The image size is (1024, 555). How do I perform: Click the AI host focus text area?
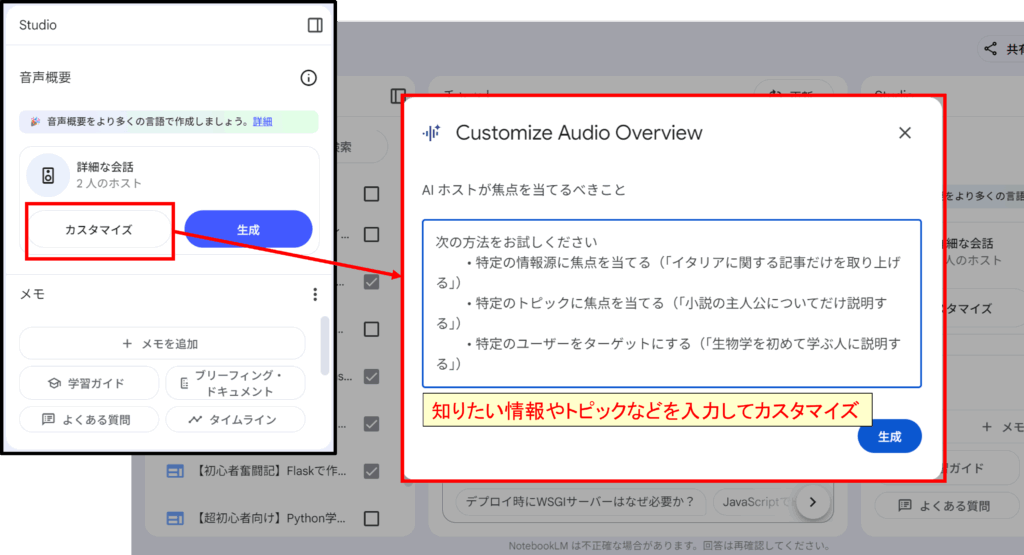pyautogui.click(x=671, y=304)
